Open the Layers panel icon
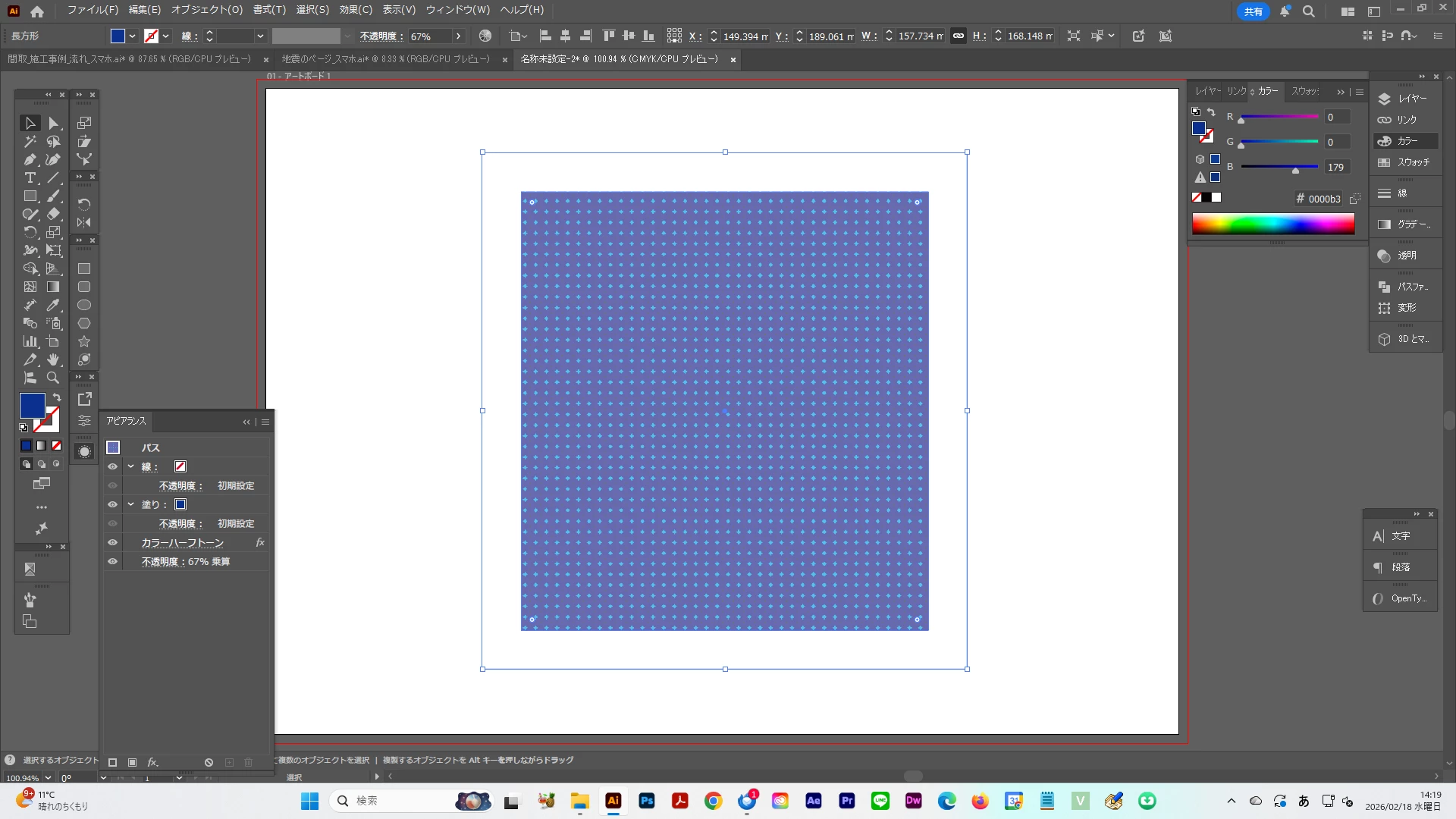The width and height of the screenshot is (1456, 819). click(1385, 99)
